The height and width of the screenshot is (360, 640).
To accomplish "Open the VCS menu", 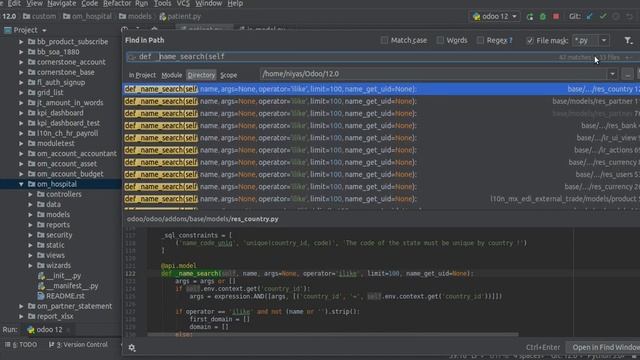I will pyautogui.click(x=183, y=3).
